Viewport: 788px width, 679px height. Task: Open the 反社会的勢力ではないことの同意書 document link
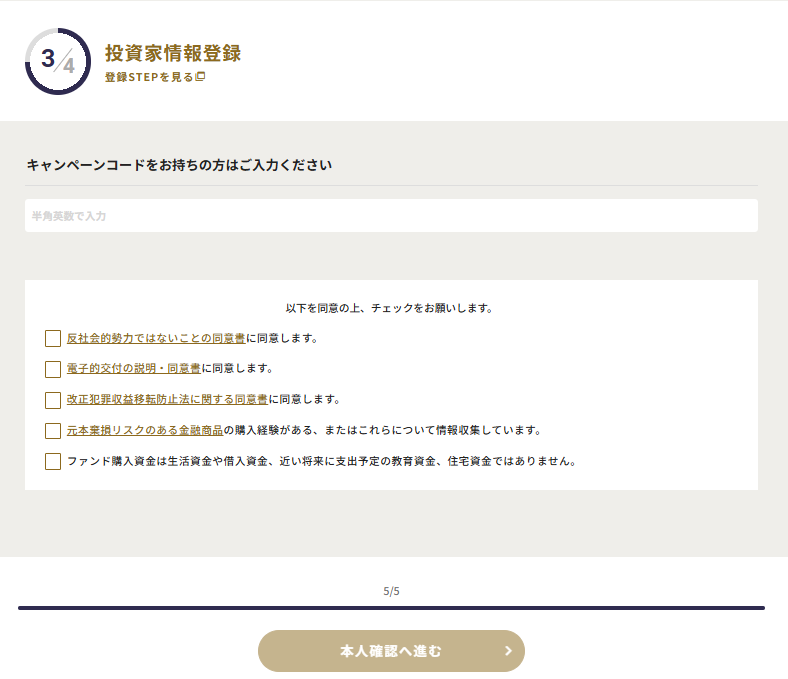pyautogui.click(x=156, y=338)
